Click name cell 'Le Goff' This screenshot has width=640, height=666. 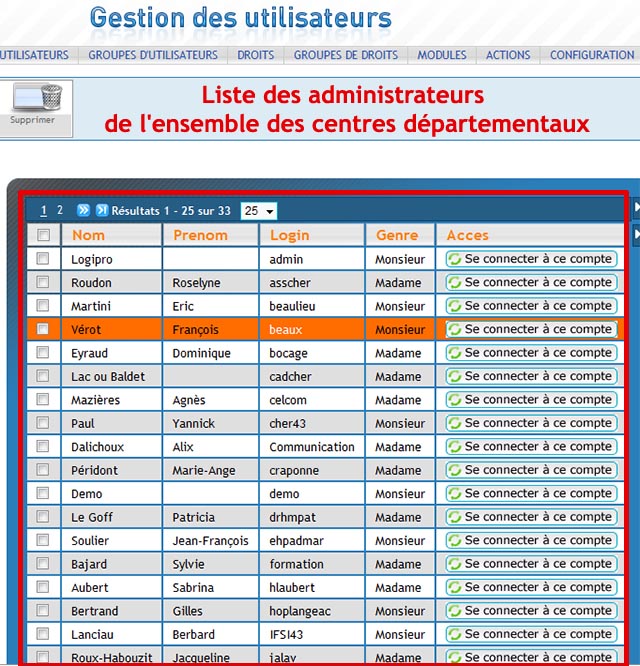click(x=92, y=517)
